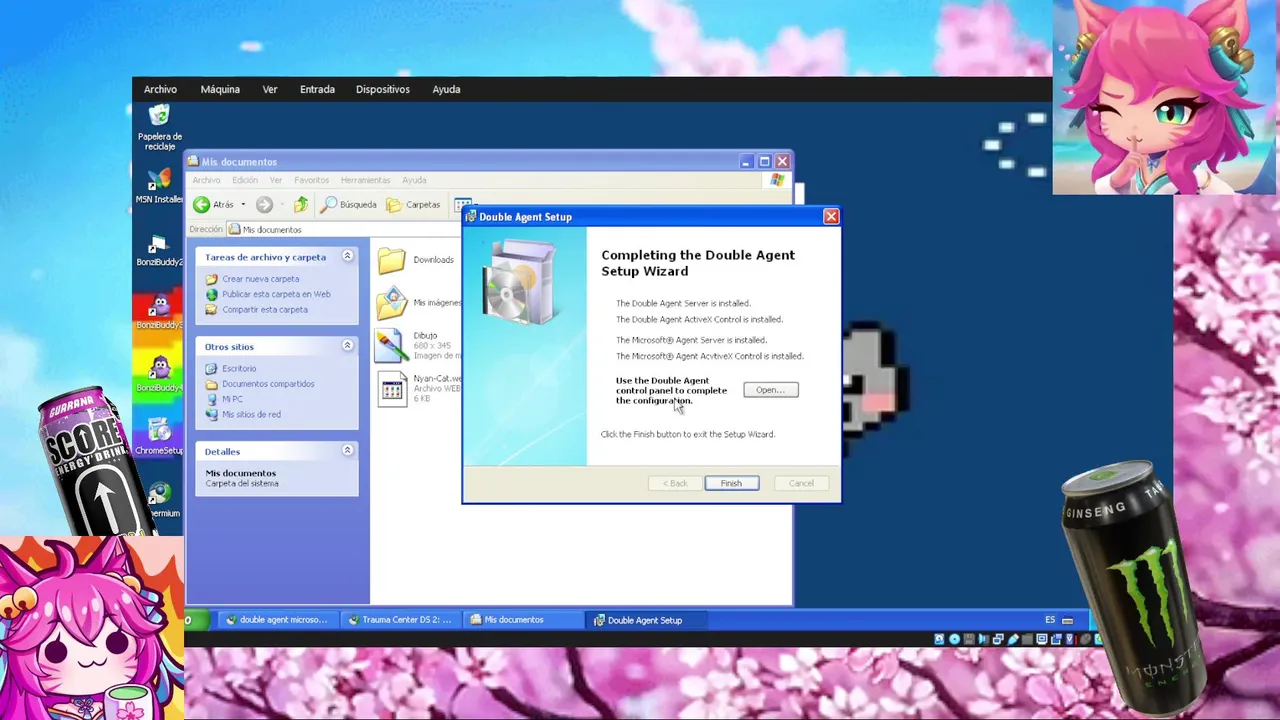Viewport: 1280px width, 720px height.
Task: Open Mis sitios de red link
Action: pos(251,414)
